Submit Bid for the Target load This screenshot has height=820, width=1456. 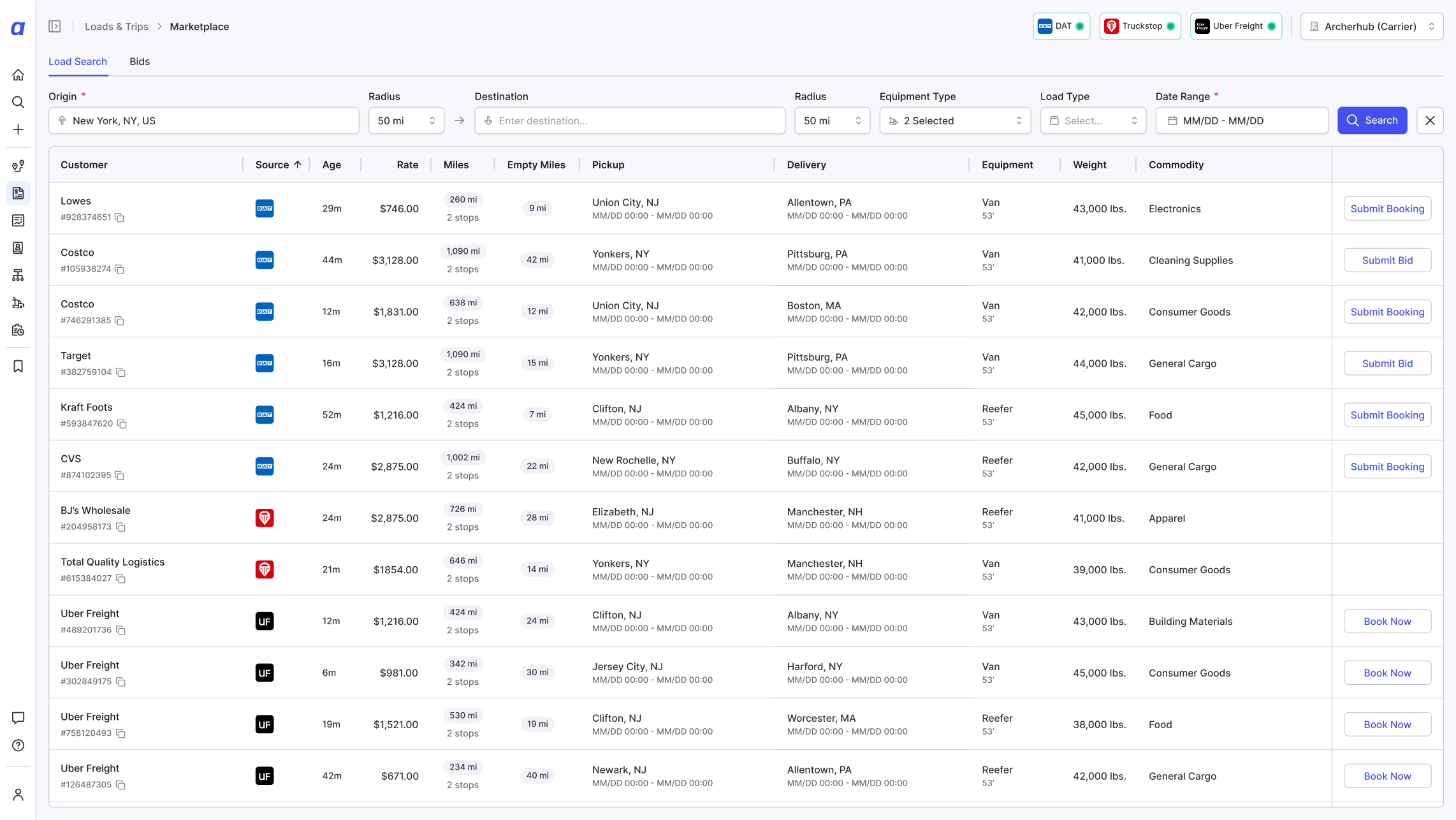click(1387, 363)
